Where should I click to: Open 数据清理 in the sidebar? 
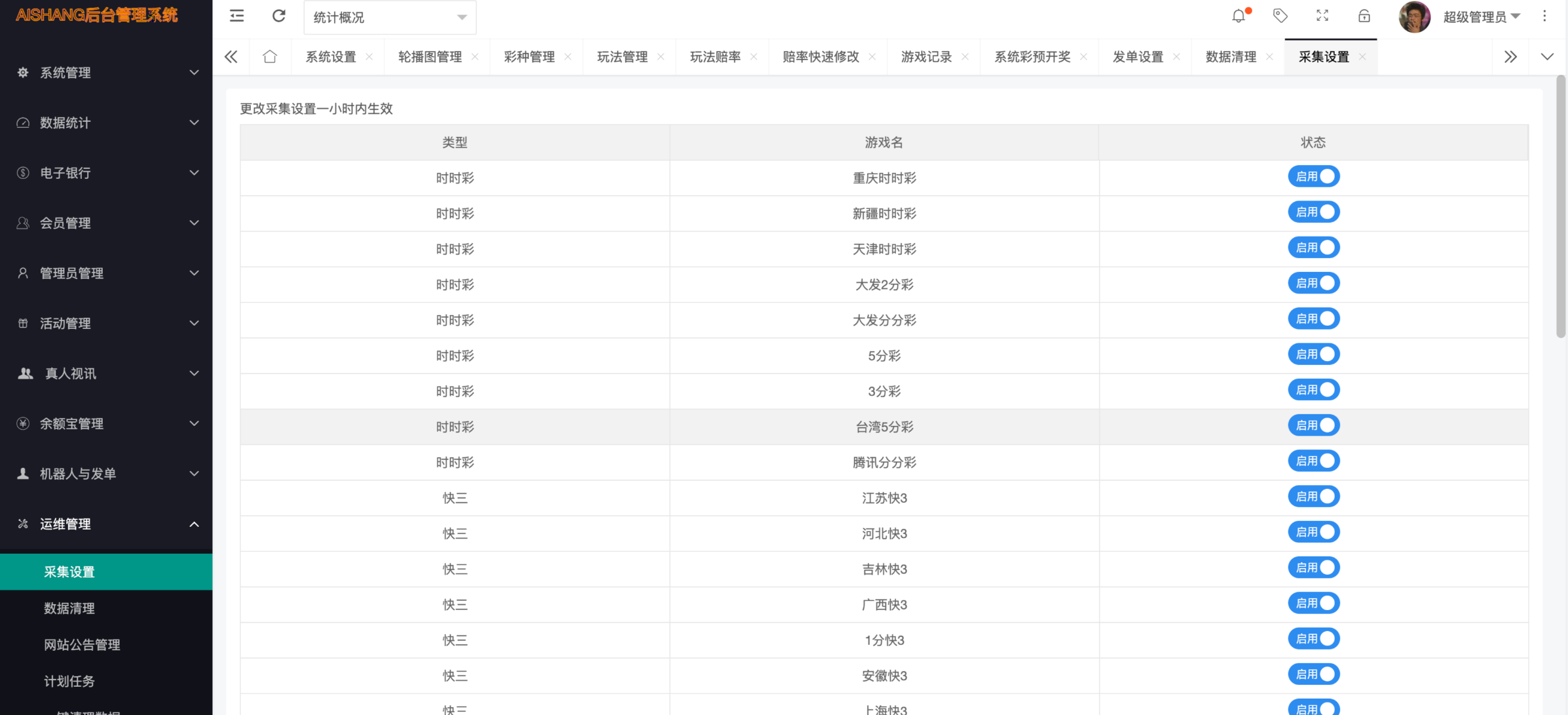[69, 609]
